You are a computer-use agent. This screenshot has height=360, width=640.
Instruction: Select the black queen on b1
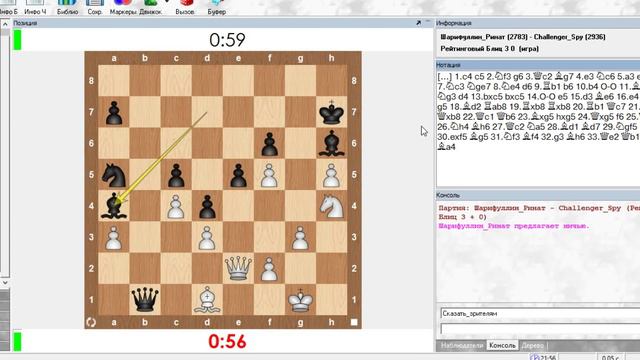(145, 300)
